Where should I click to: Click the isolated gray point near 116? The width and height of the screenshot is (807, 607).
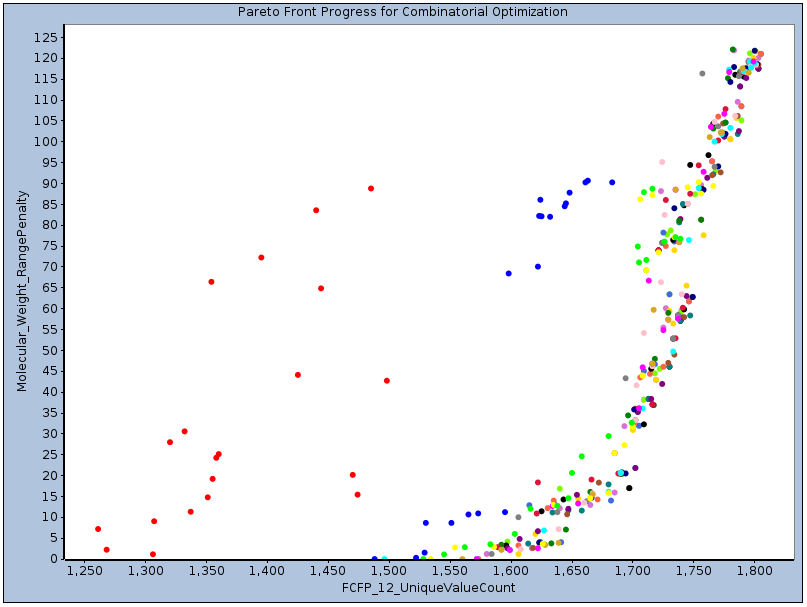coord(702,73)
